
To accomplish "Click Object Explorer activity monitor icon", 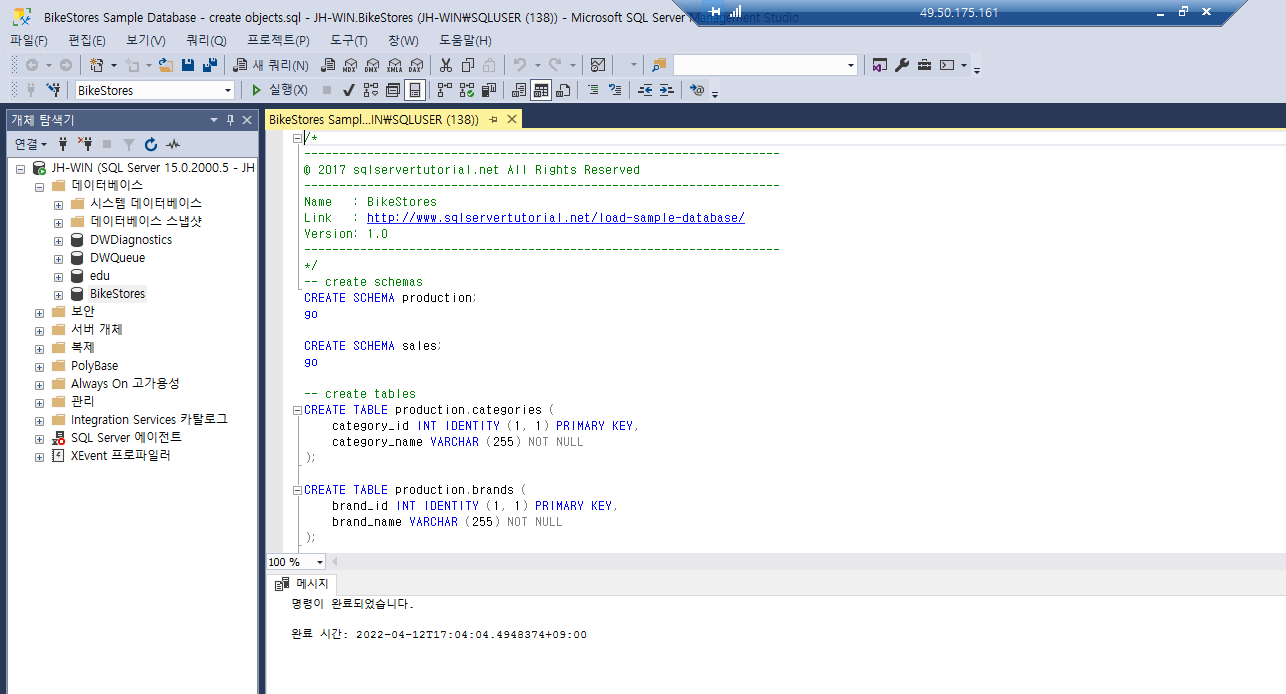I will tap(173, 144).
